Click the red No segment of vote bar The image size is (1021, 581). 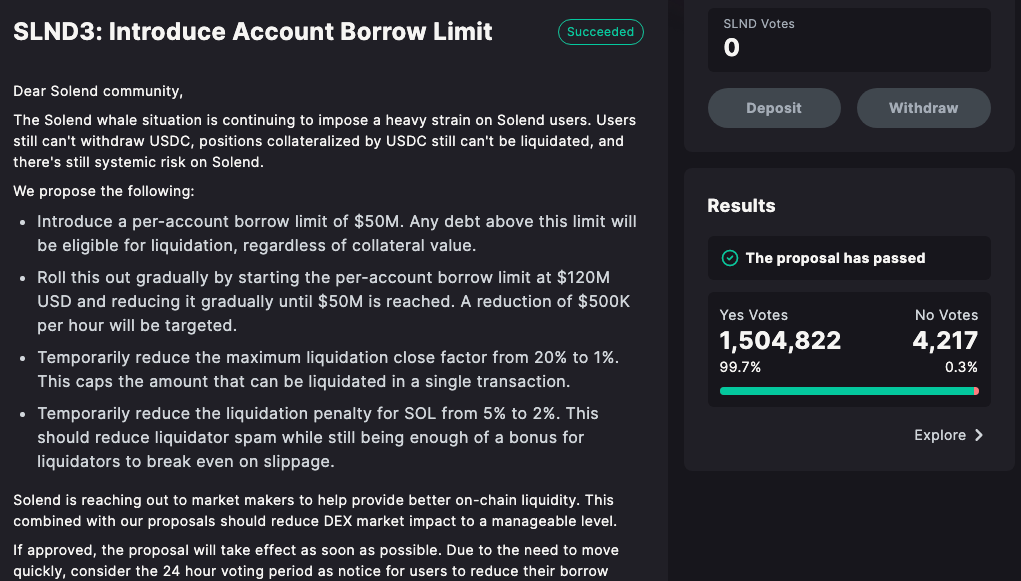pyautogui.click(x=976, y=391)
